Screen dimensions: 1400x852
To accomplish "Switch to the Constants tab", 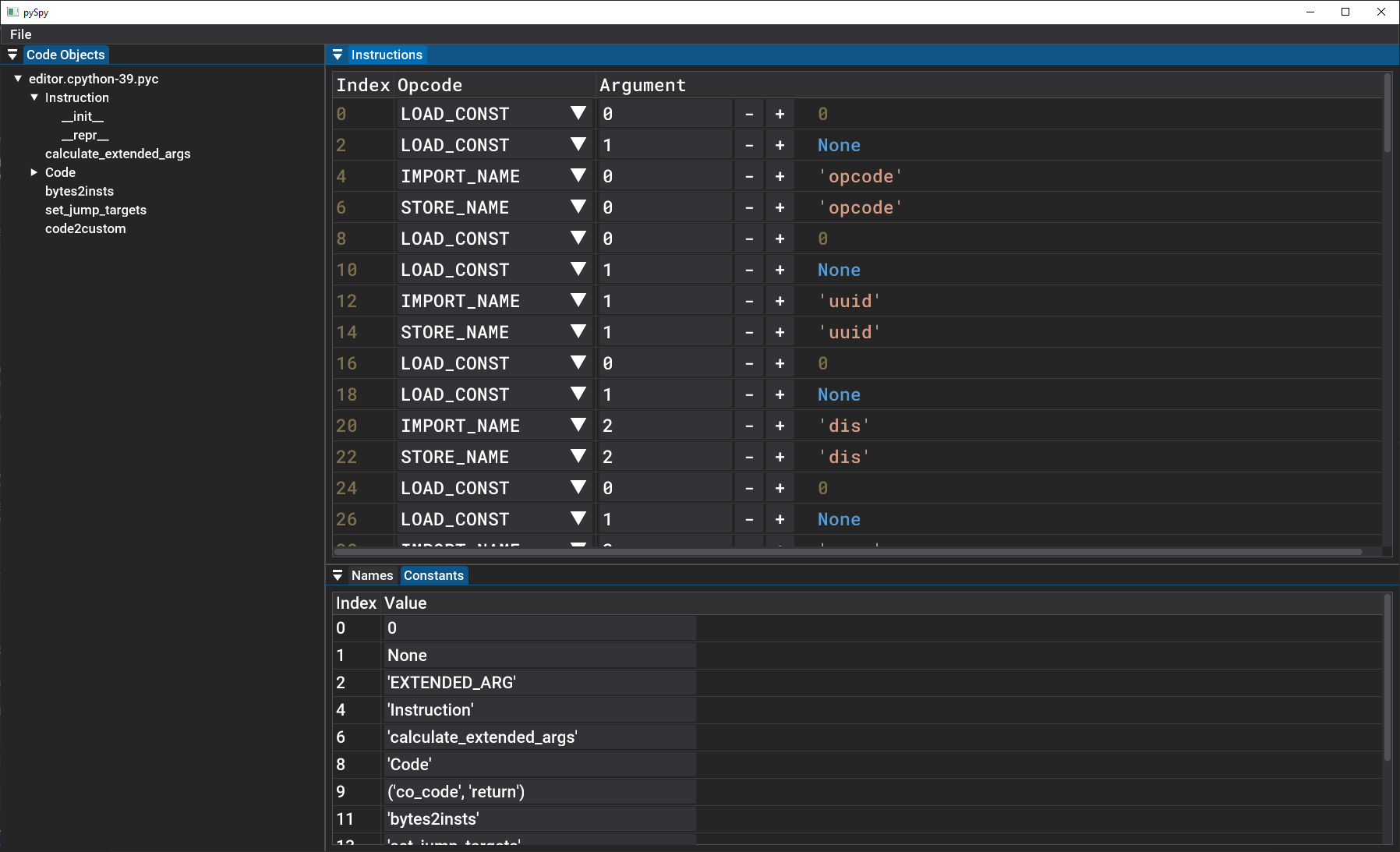I will point(433,575).
